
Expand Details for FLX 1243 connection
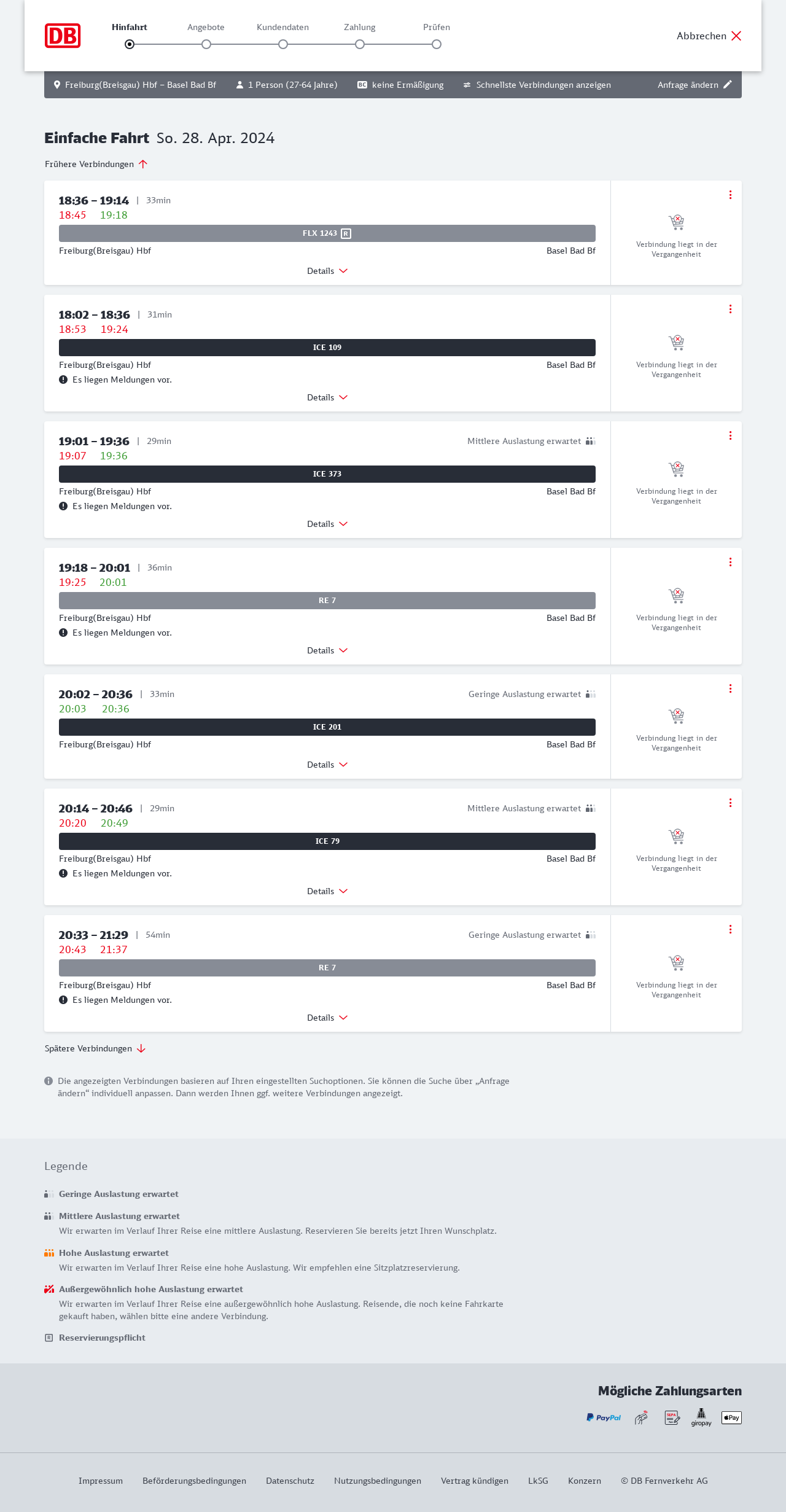tap(327, 271)
